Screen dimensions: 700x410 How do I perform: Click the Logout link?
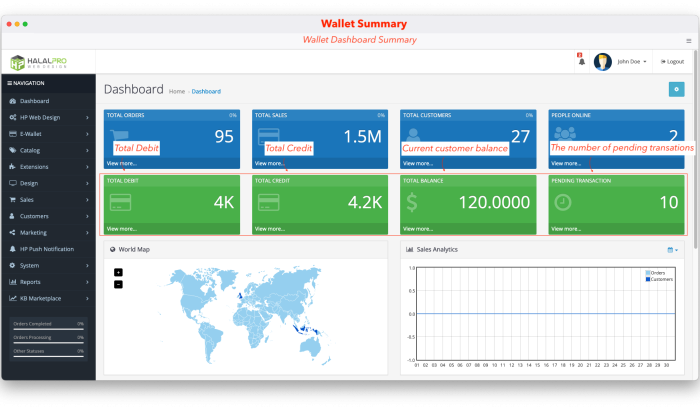coord(672,62)
